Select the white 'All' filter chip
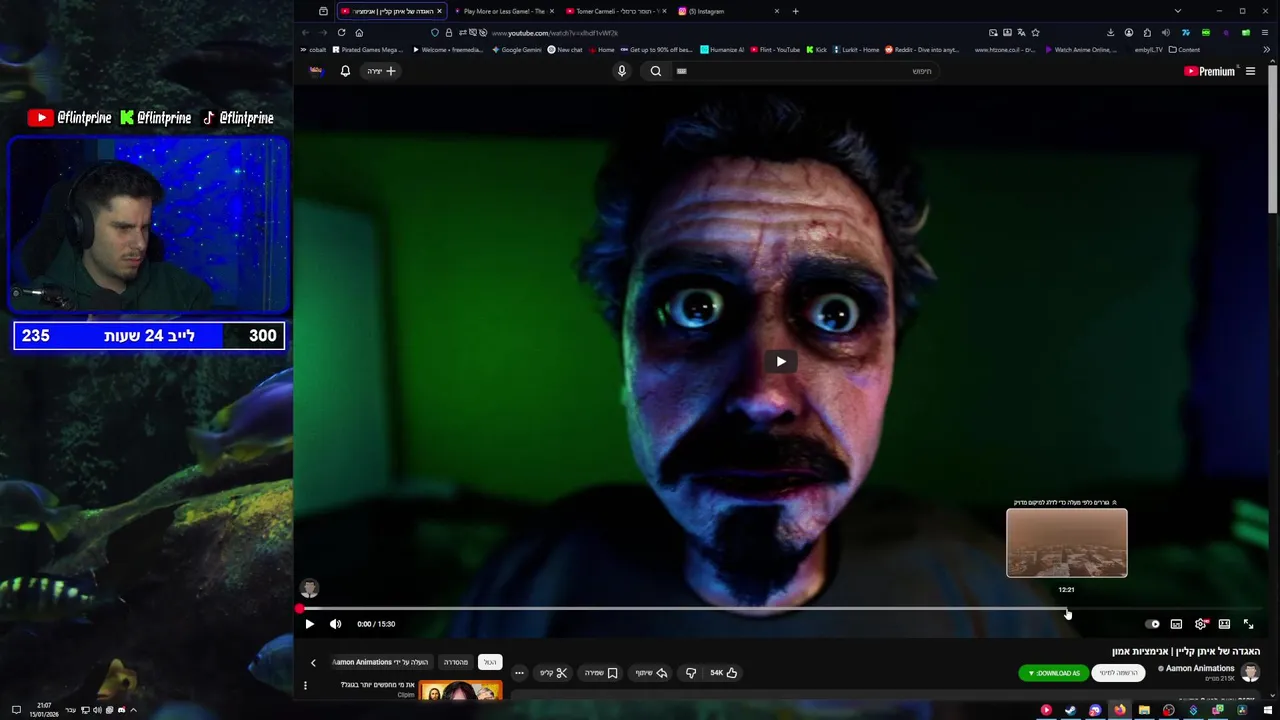Image resolution: width=1280 pixels, height=720 pixels. tap(490, 662)
